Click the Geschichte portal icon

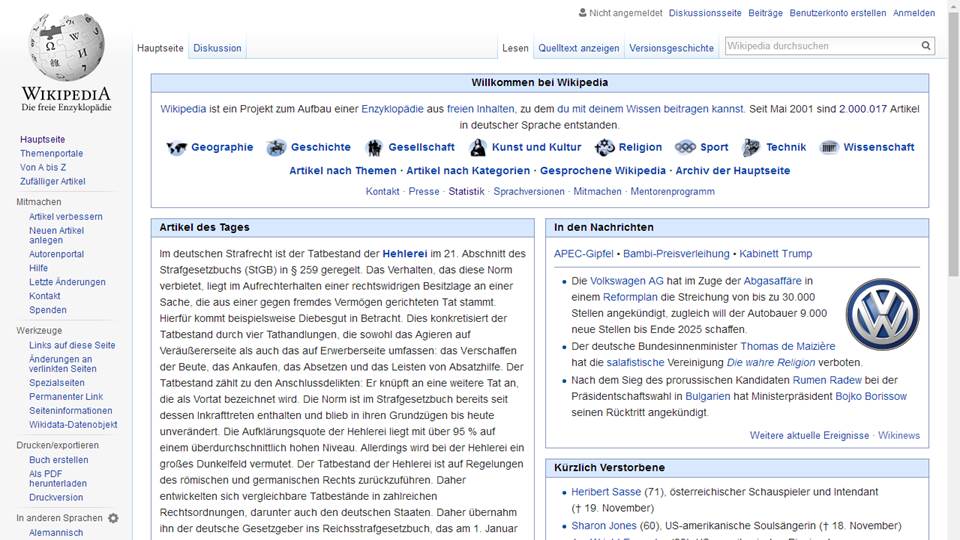pos(276,148)
